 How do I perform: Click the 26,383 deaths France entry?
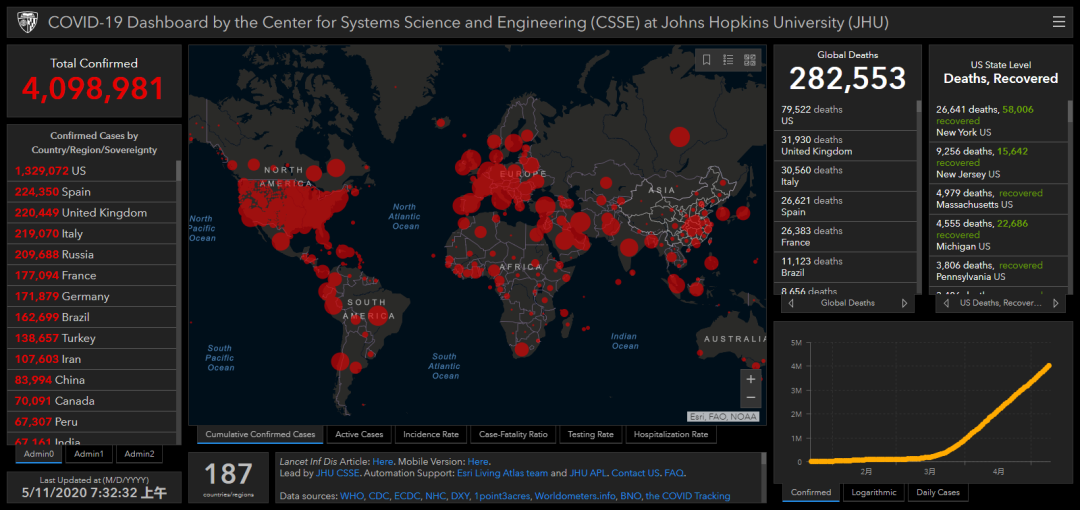[x=846, y=236]
